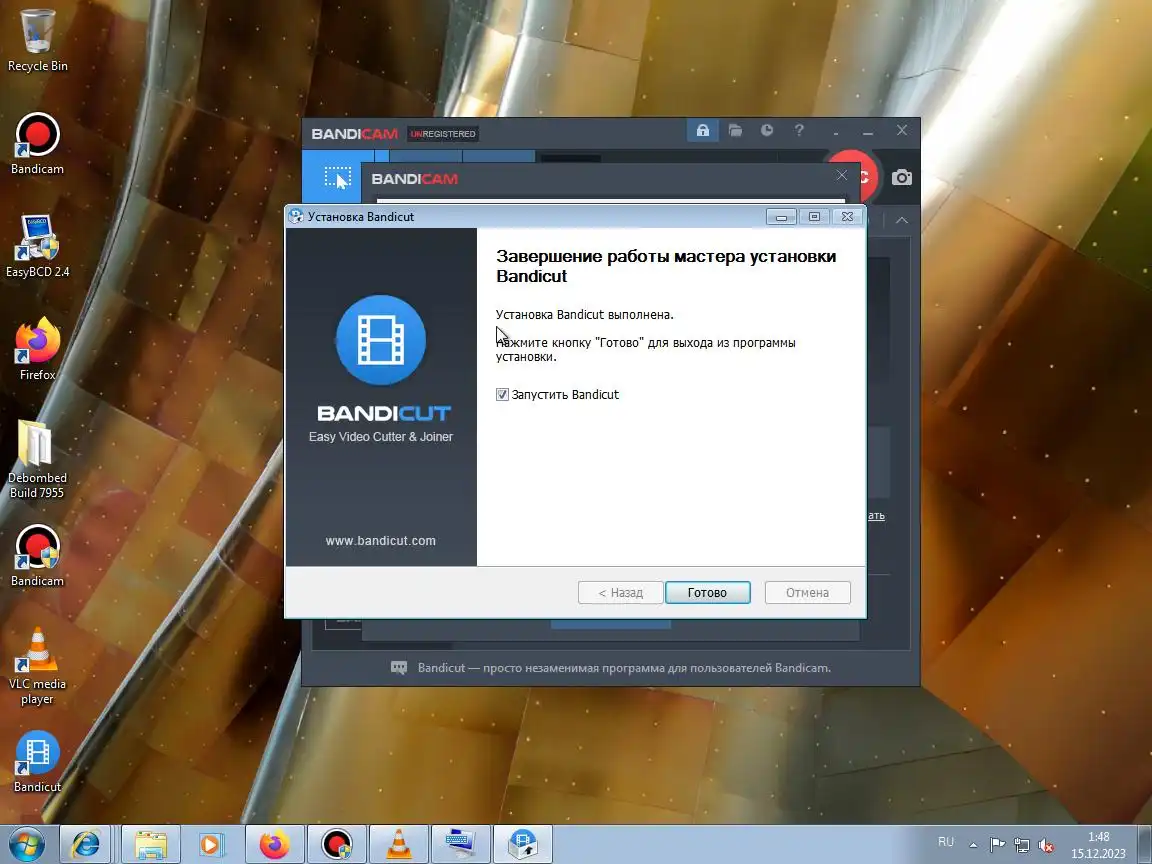
Task: Open VLC from the taskbar
Action: click(398, 844)
